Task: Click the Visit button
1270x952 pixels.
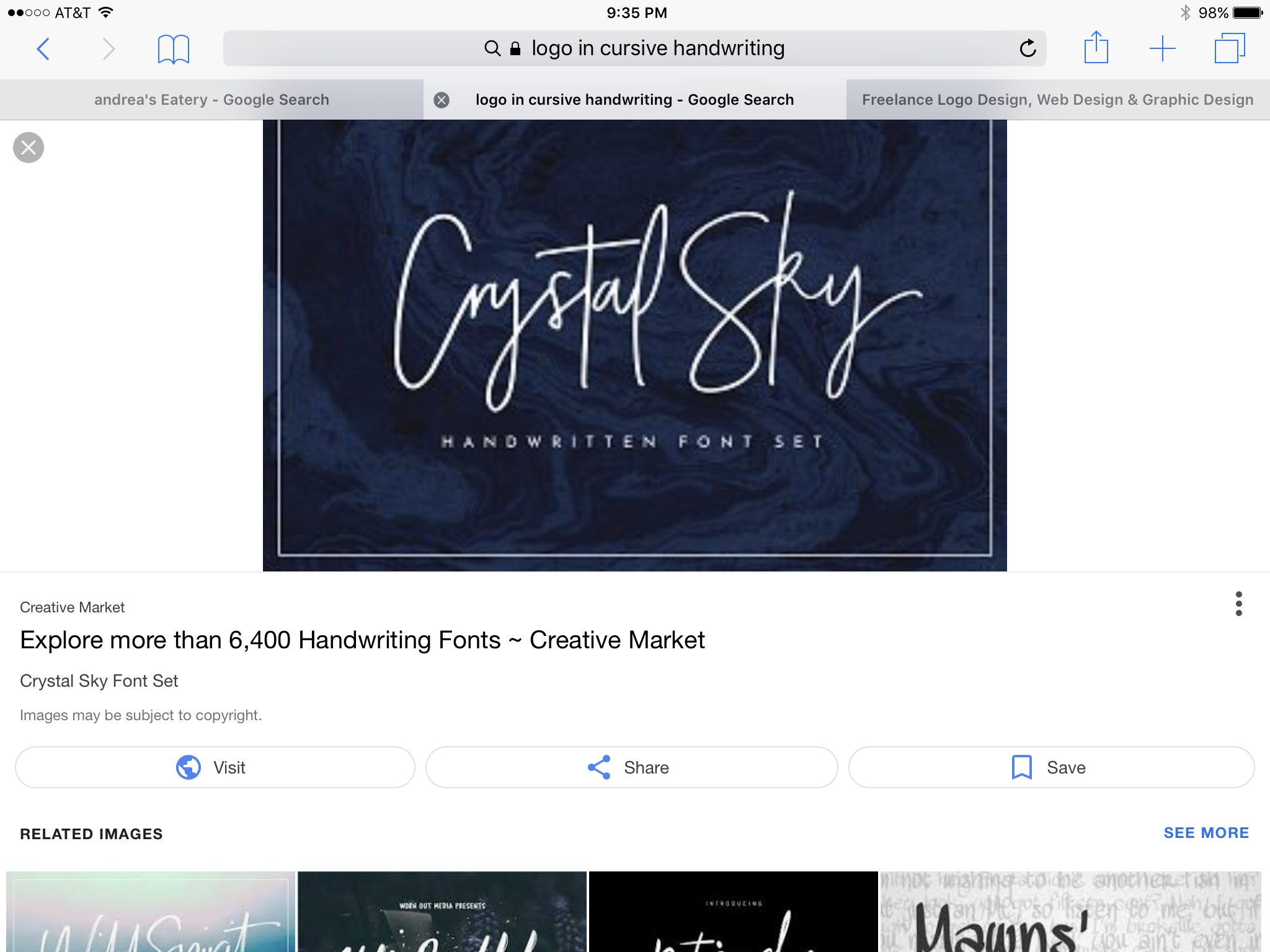Action: pos(215,767)
